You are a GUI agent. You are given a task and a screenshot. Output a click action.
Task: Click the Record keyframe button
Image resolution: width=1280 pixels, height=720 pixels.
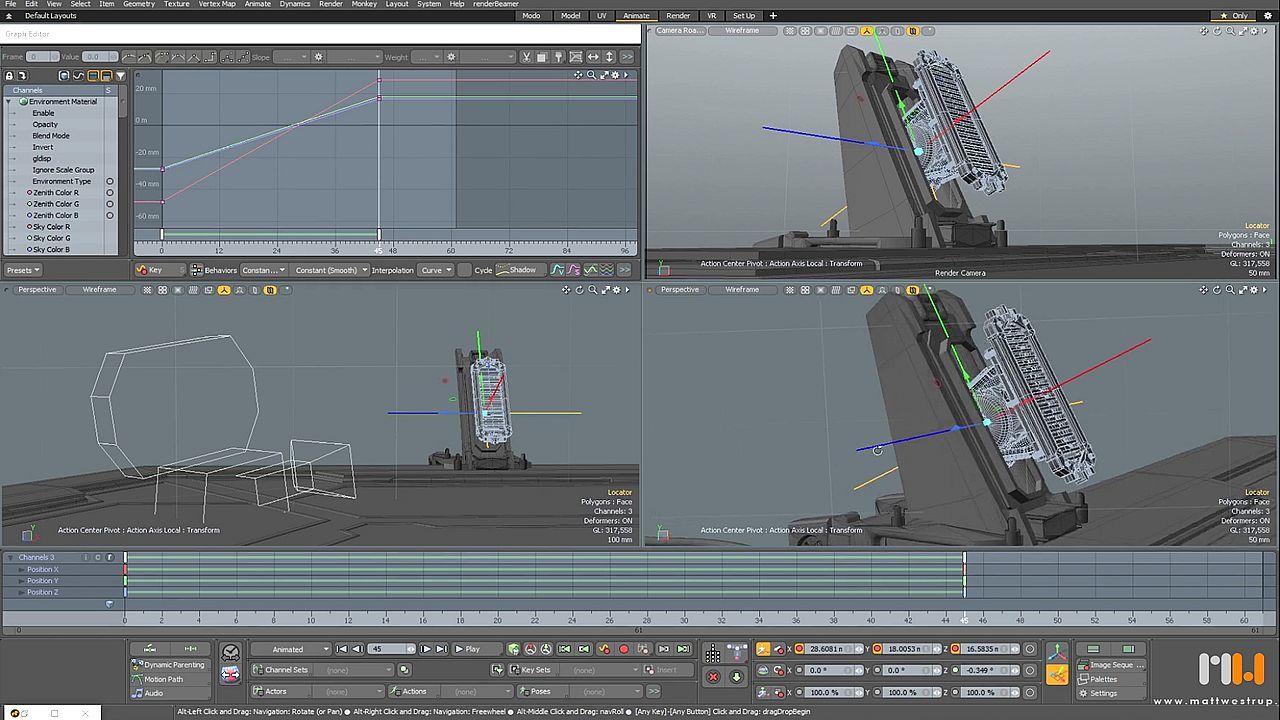pos(624,649)
